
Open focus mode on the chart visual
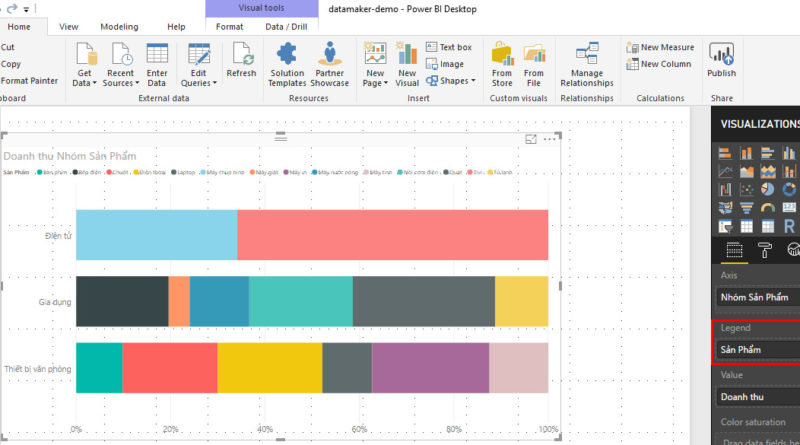coord(531,140)
